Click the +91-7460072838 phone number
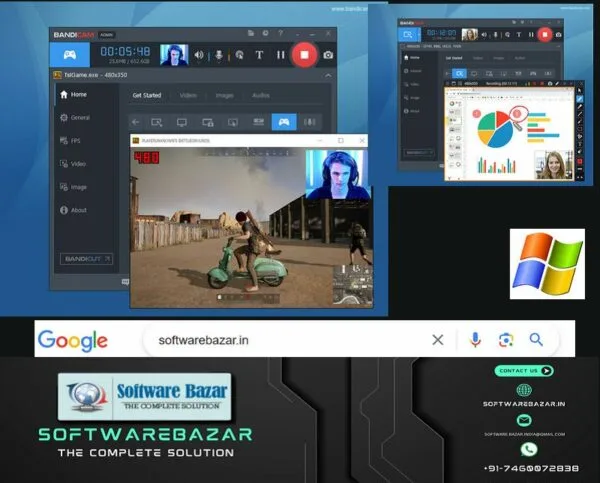The image size is (600, 483). point(531,468)
